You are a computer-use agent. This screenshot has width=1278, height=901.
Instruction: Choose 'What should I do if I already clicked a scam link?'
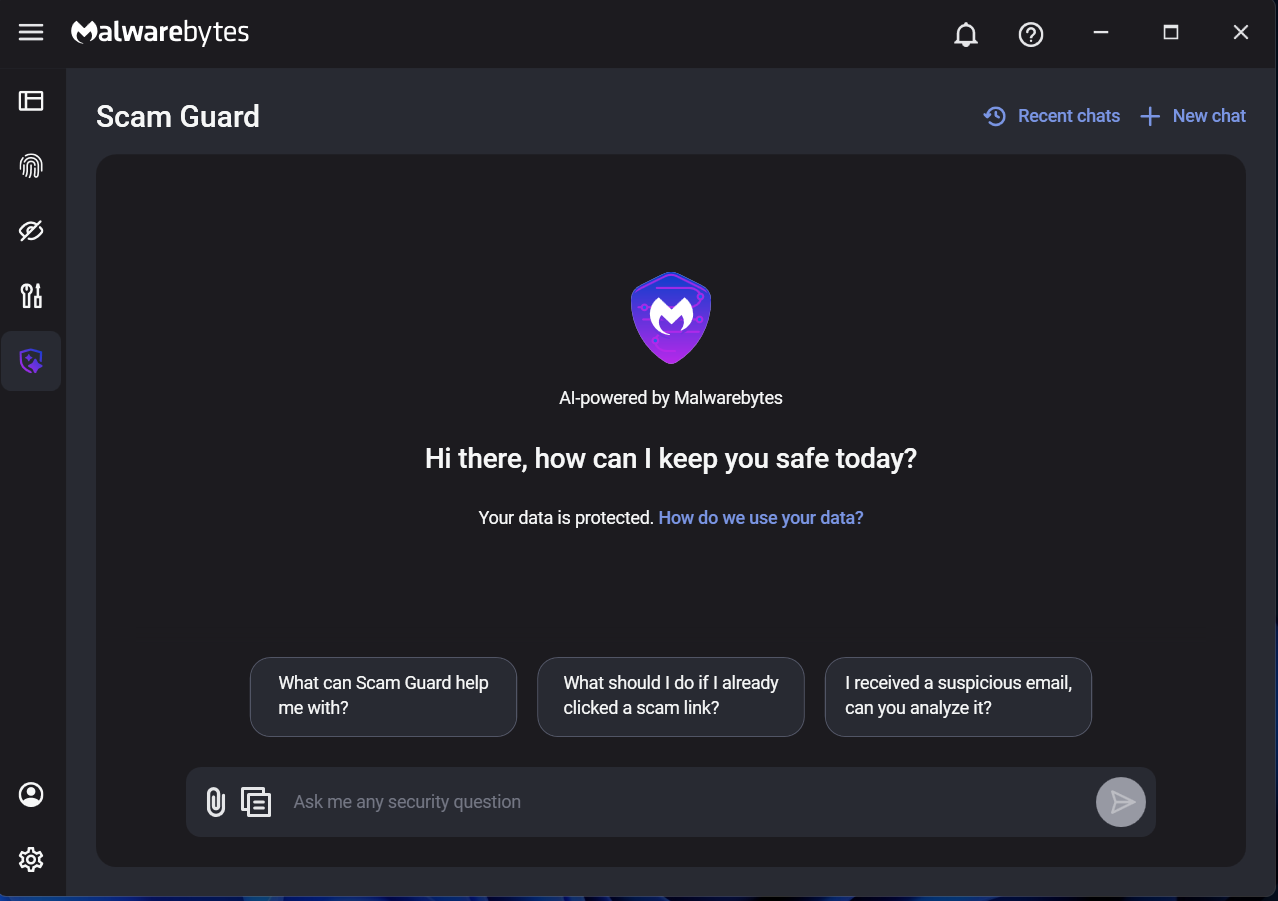(x=671, y=696)
